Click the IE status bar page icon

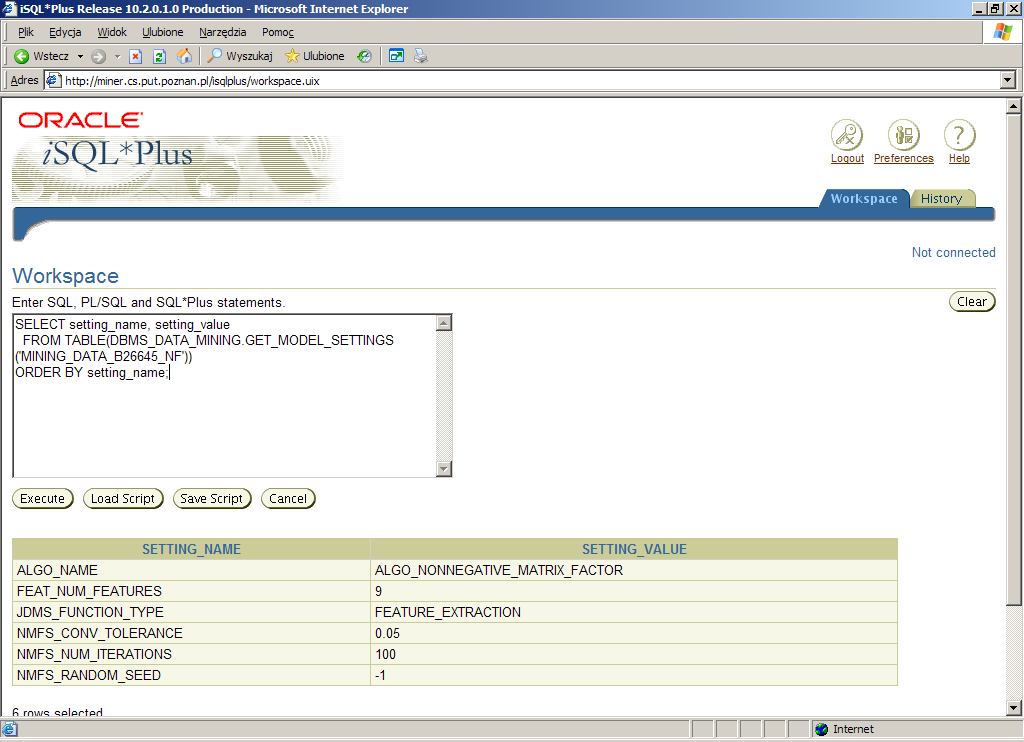(10, 729)
